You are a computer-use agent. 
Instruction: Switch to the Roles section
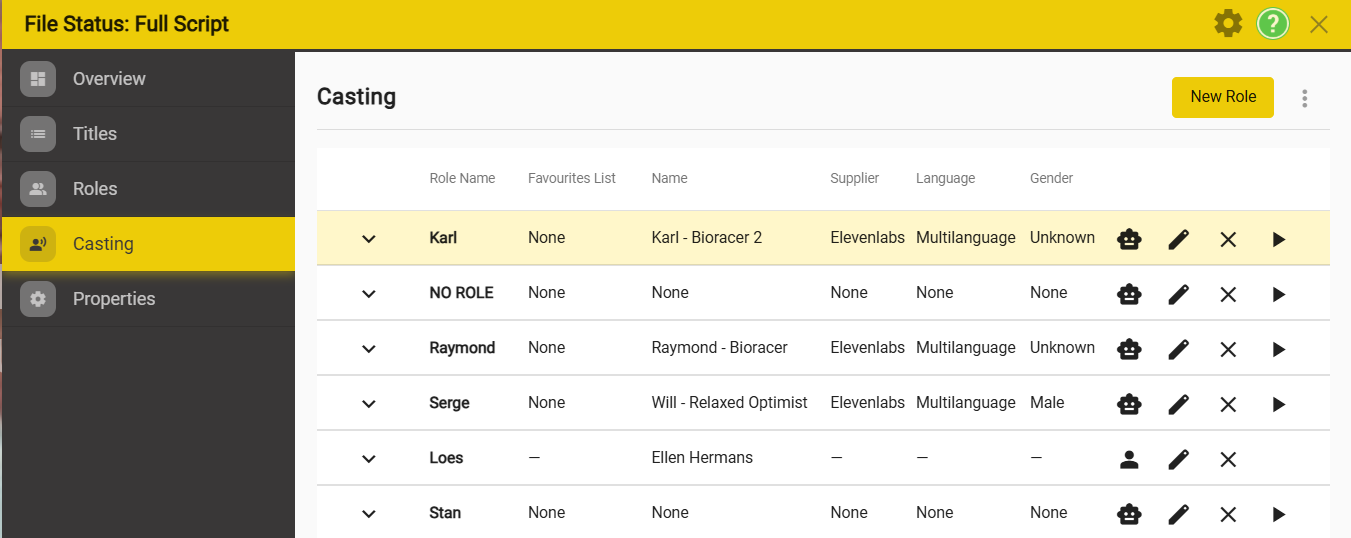[148, 189]
